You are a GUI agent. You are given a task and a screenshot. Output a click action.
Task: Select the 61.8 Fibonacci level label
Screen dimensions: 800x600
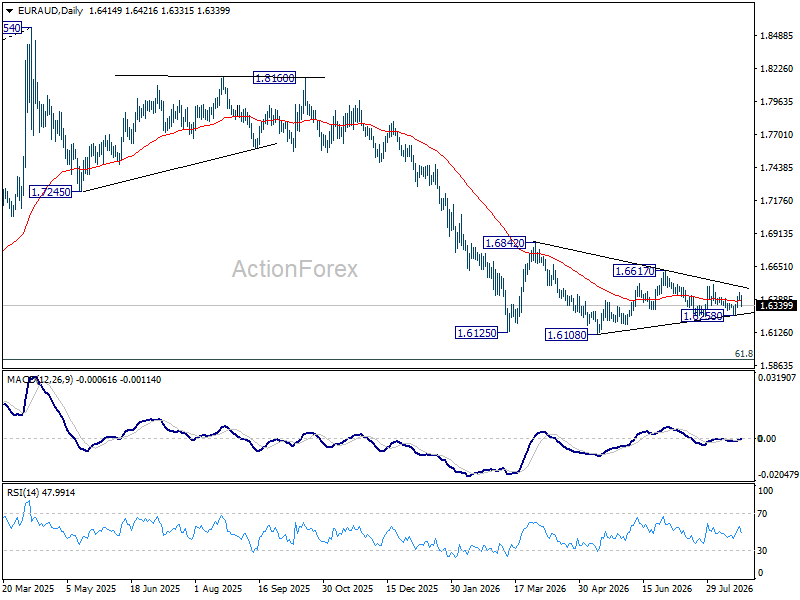pyautogui.click(x=743, y=354)
